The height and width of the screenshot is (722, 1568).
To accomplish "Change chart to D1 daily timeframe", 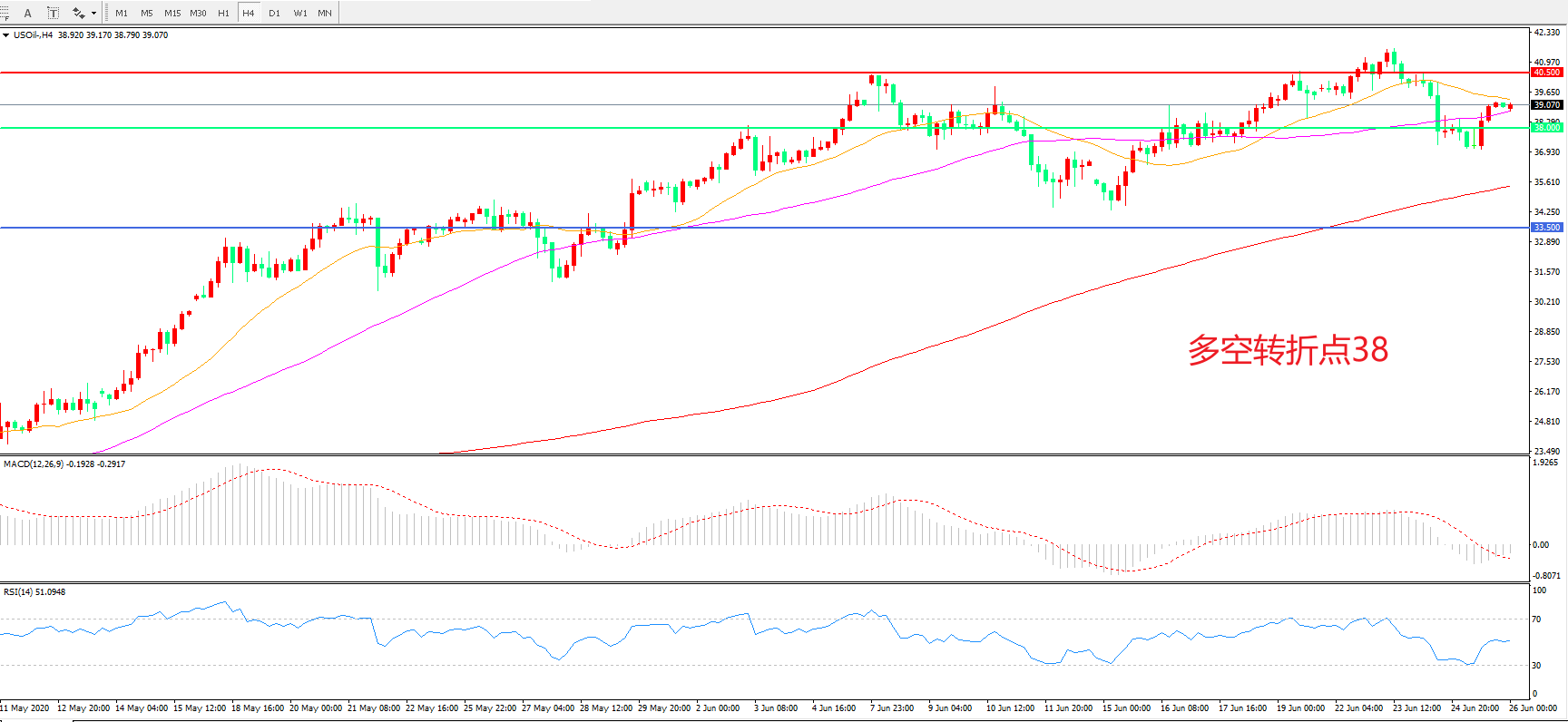I will [274, 13].
